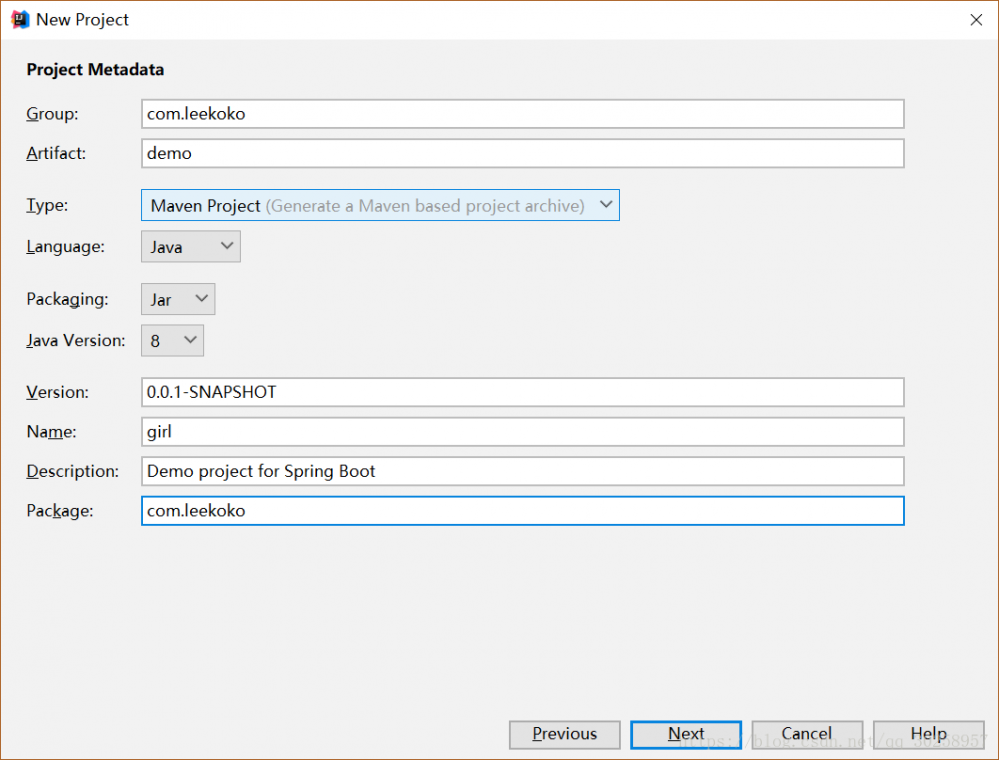This screenshot has width=999, height=760.
Task: Click the Description text field
Action: tap(522, 471)
